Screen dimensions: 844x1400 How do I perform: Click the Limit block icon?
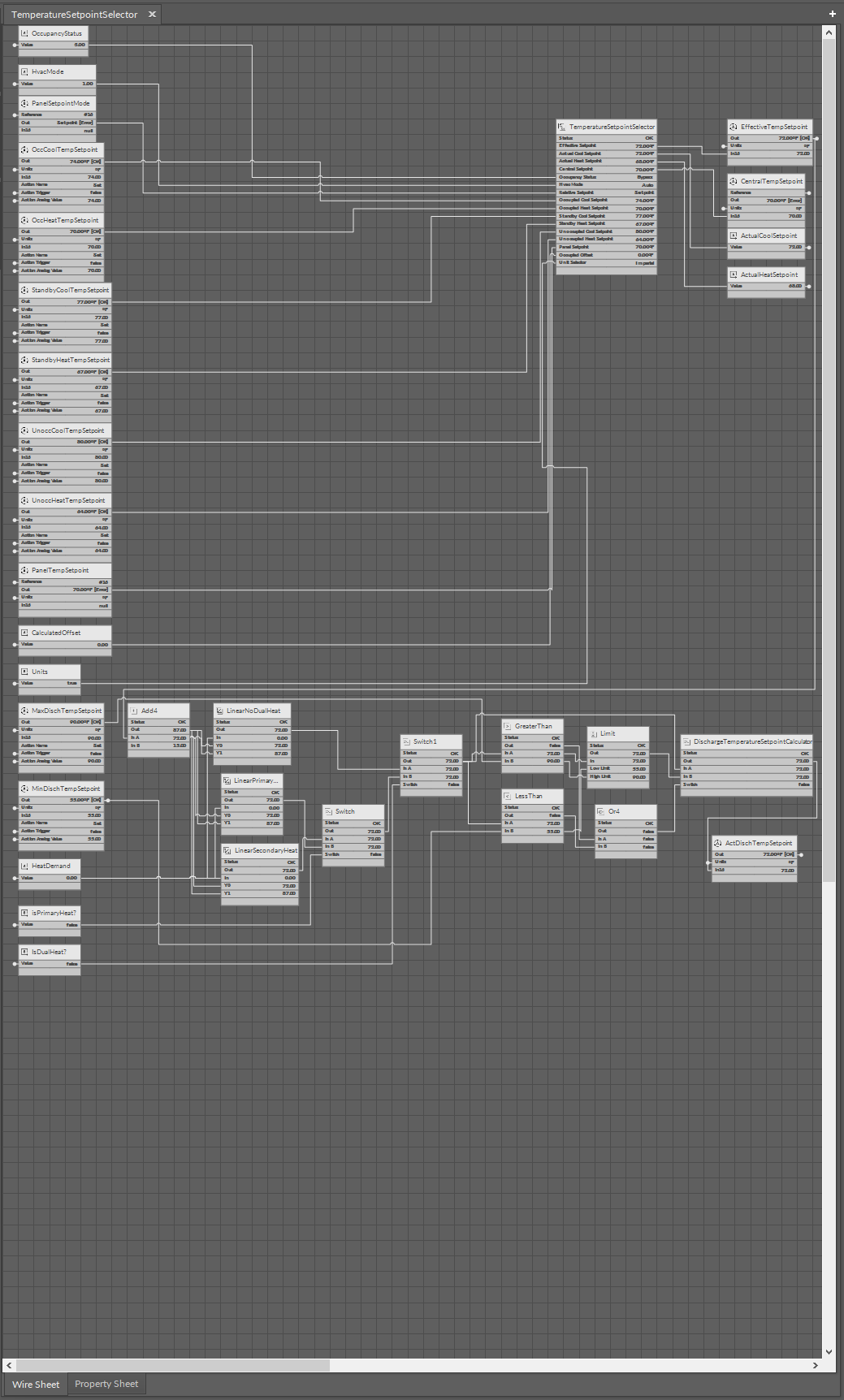point(594,734)
